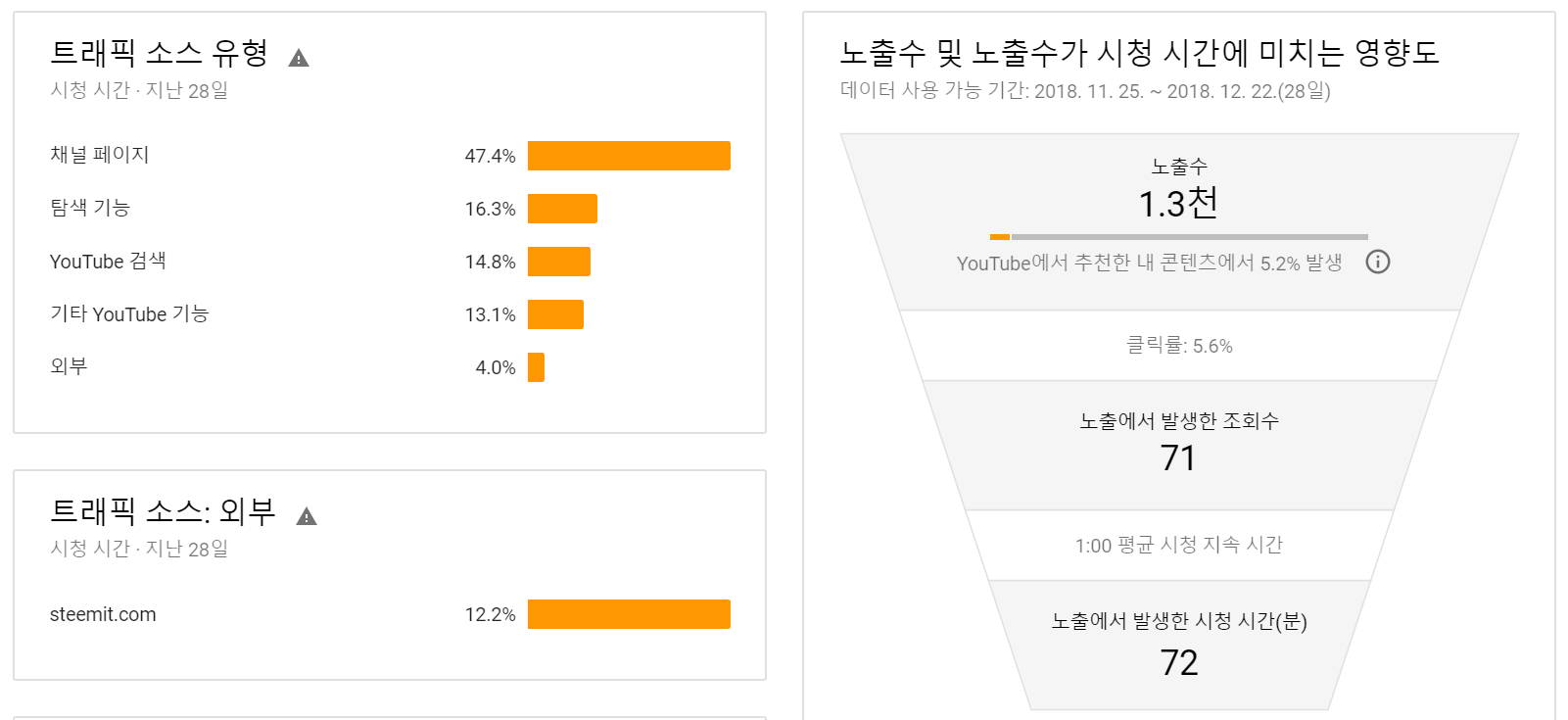
Task: Click warning triangle beside 트래픽 소스: 외부 title
Action: [x=307, y=516]
